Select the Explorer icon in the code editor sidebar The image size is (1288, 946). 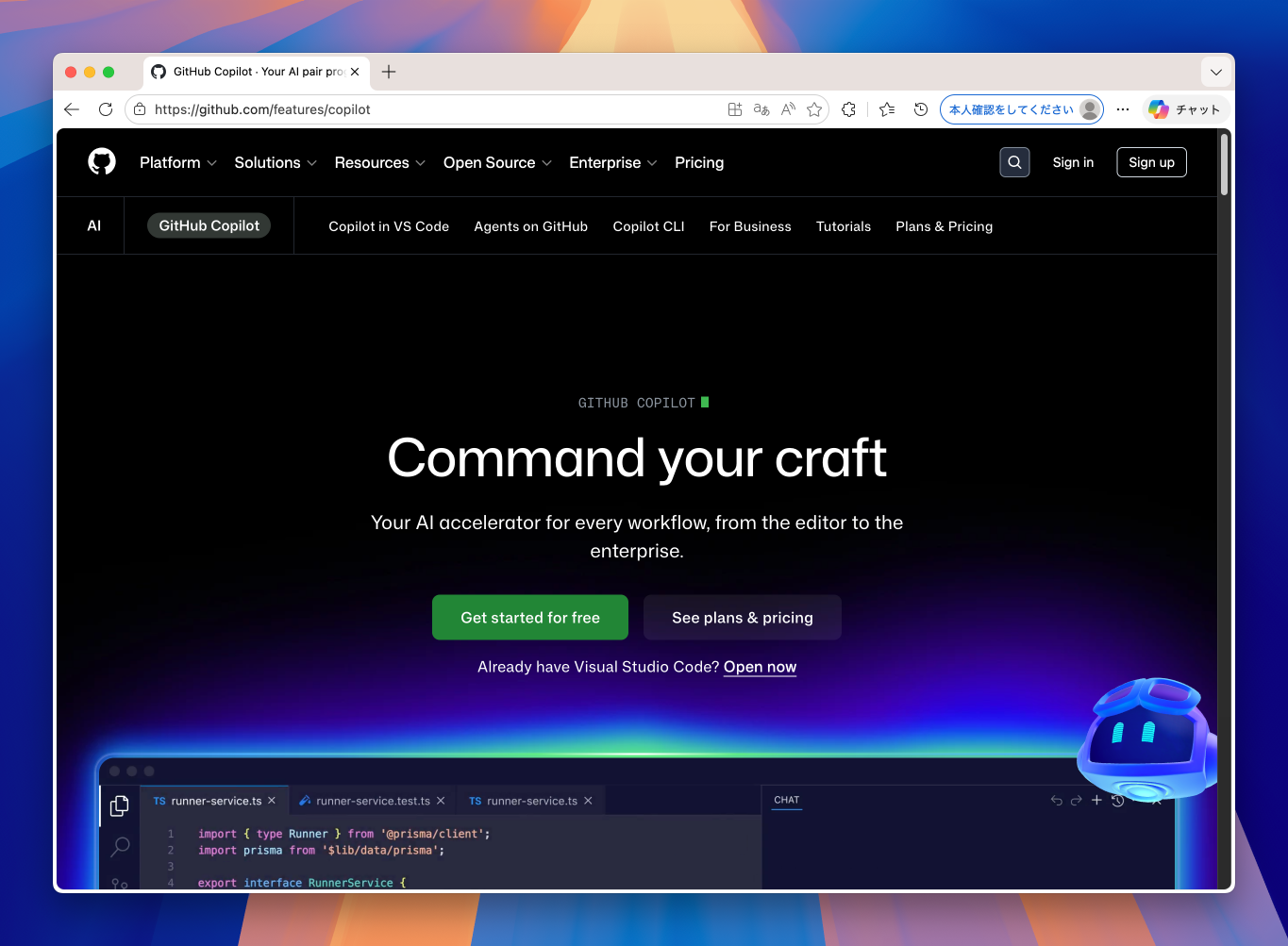(119, 805)
